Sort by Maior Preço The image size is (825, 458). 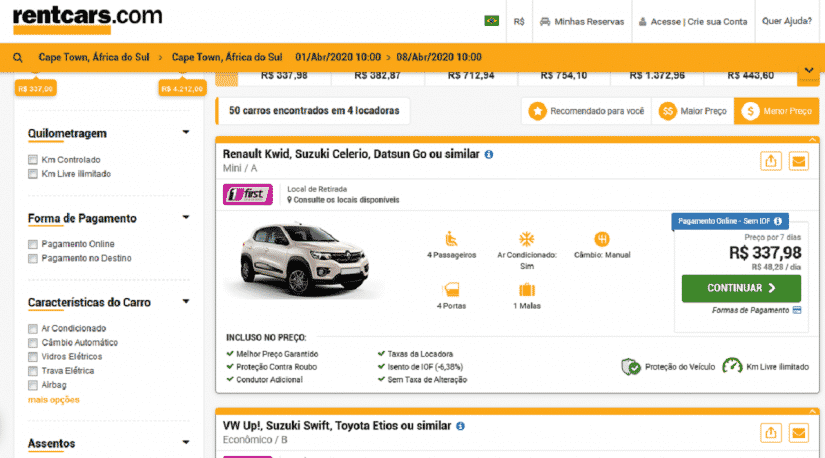click(693, 111)
